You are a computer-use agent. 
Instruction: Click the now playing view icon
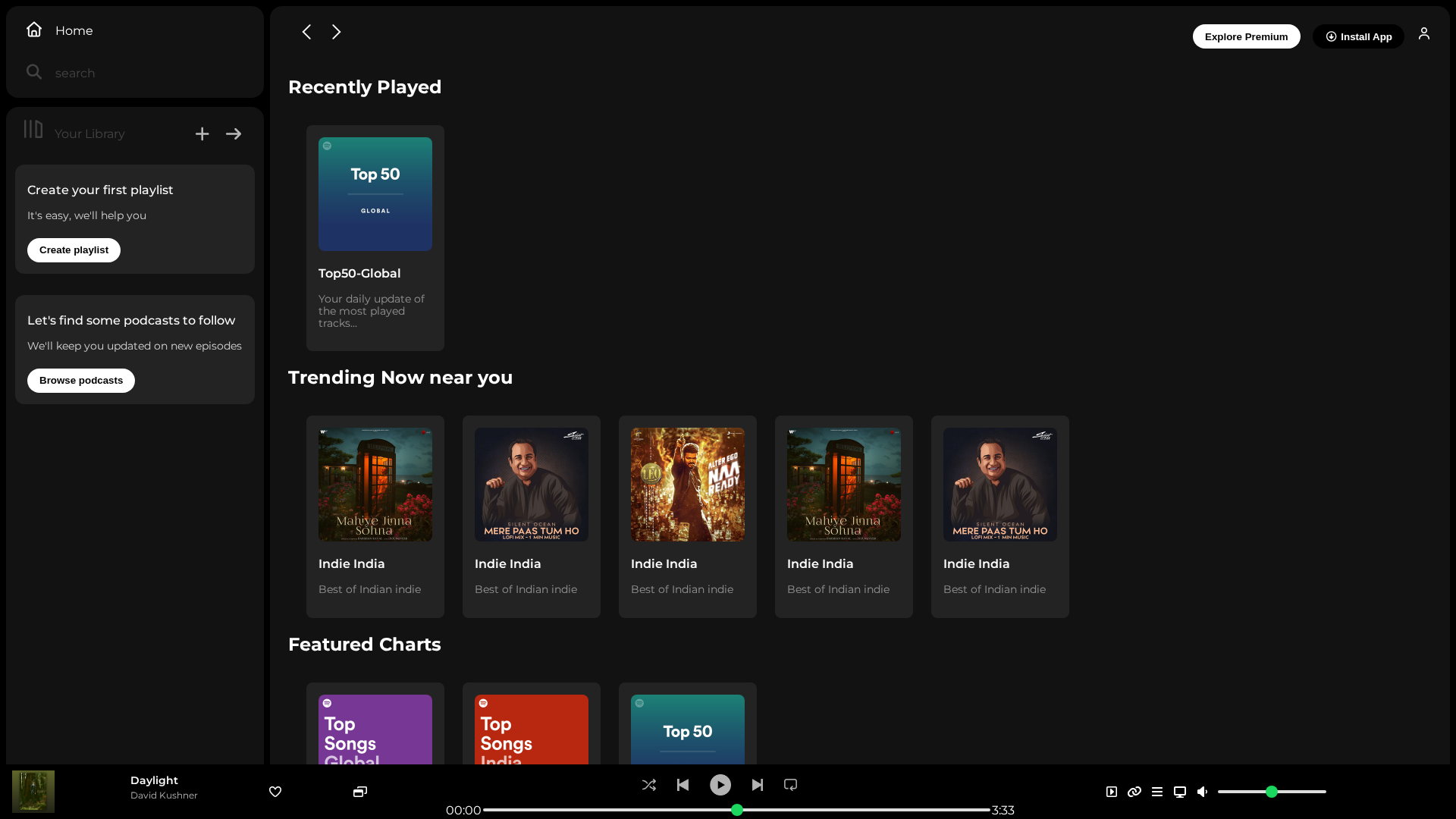(x=1112, y=792)
